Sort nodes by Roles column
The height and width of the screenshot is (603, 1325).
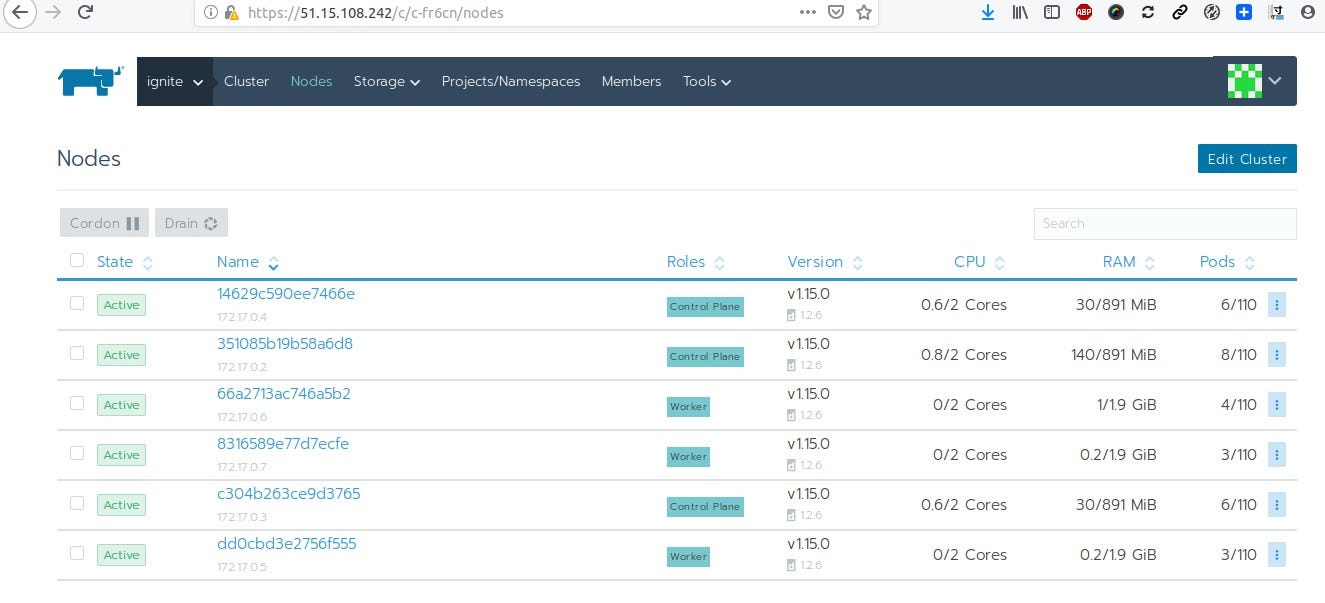(696, 262)
